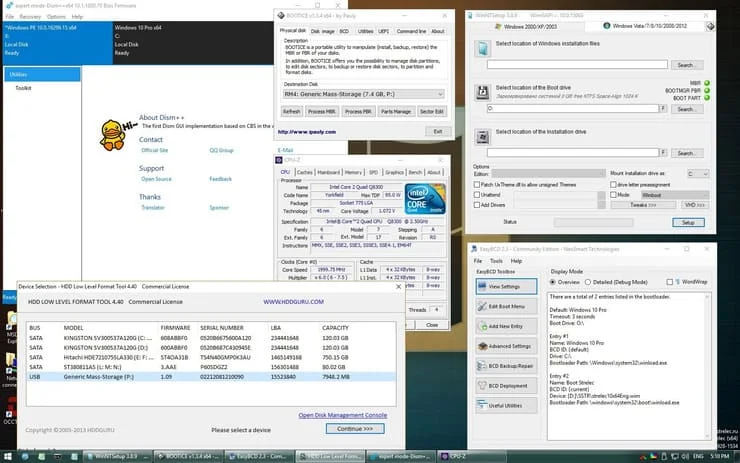Viewport: 740px width, 463px height.
Task: Open Mount installation drive as dropdown
Action: [x=698, y=174]
